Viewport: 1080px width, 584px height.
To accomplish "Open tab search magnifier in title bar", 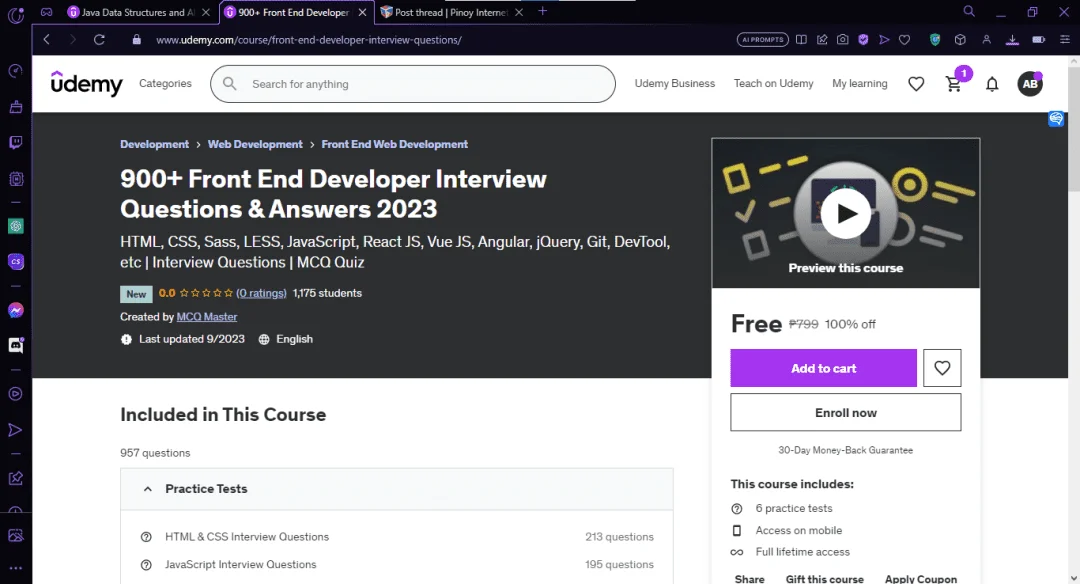I will coord(968,12).
